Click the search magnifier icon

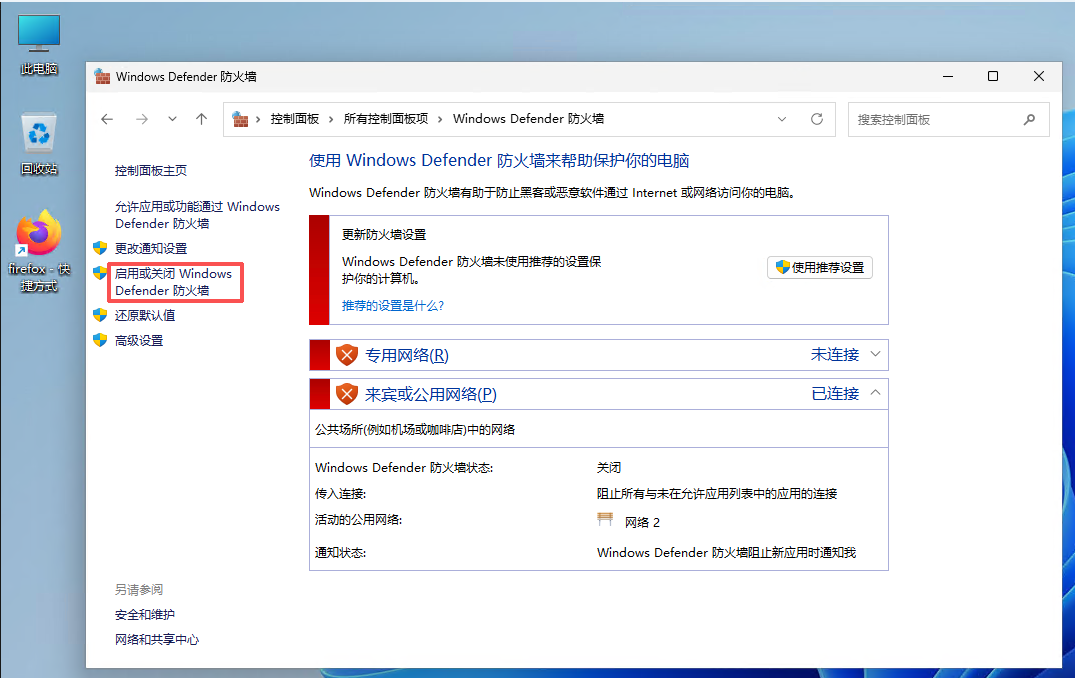[x=1030, y=119]
